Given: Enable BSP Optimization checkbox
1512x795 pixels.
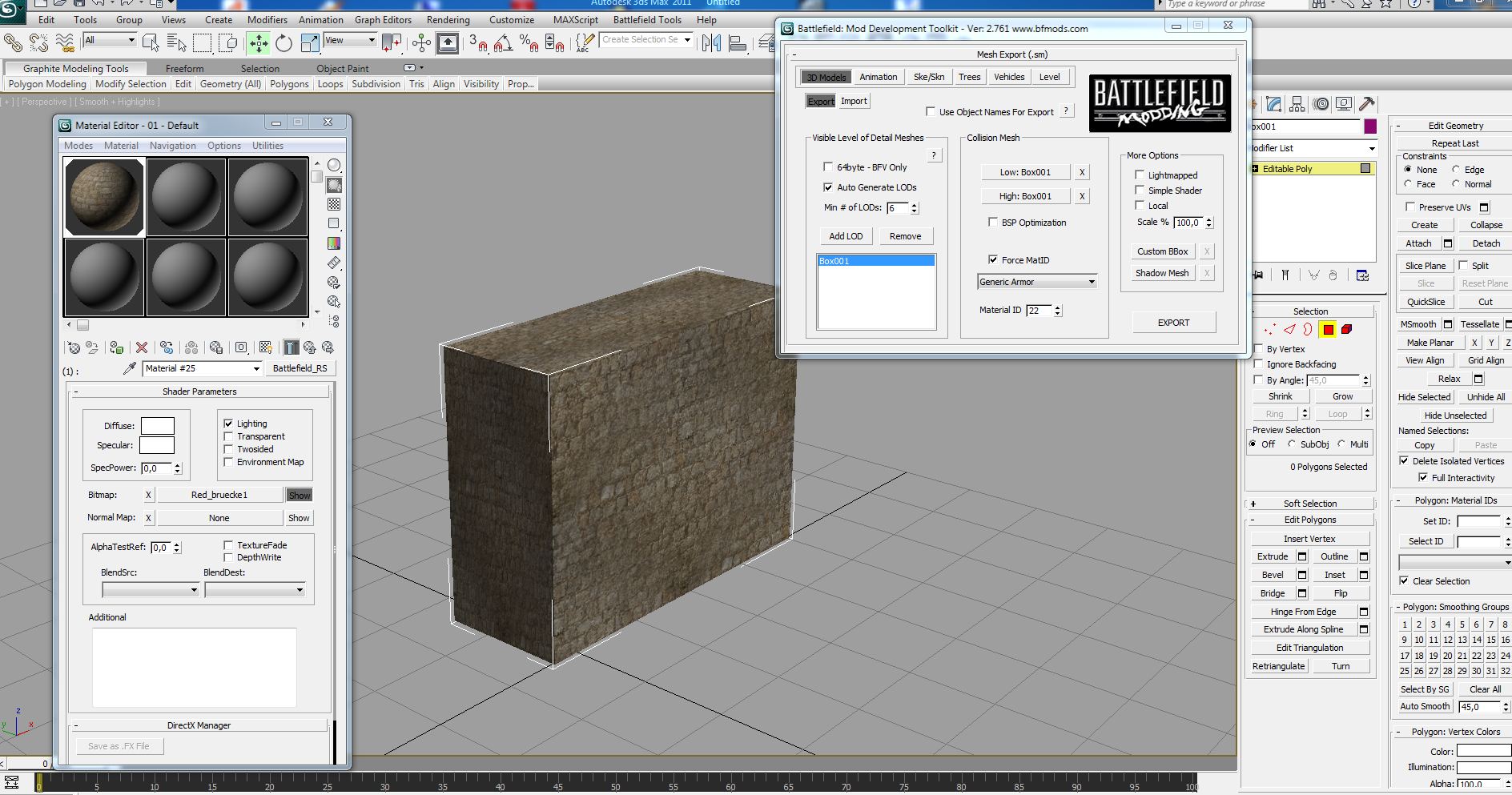Looking at the screenshot, I should (992, 222).
